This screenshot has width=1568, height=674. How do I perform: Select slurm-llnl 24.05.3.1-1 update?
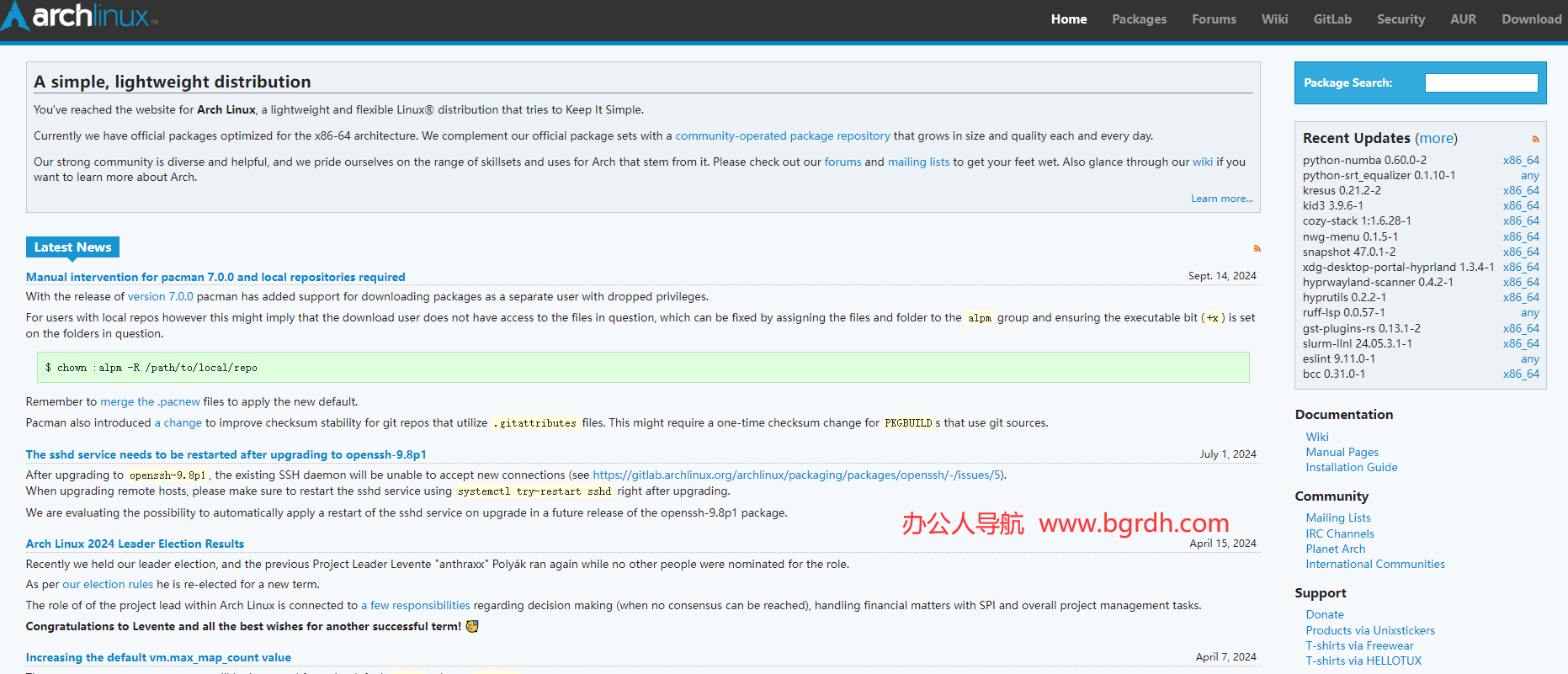click(x=1358, y=343)
